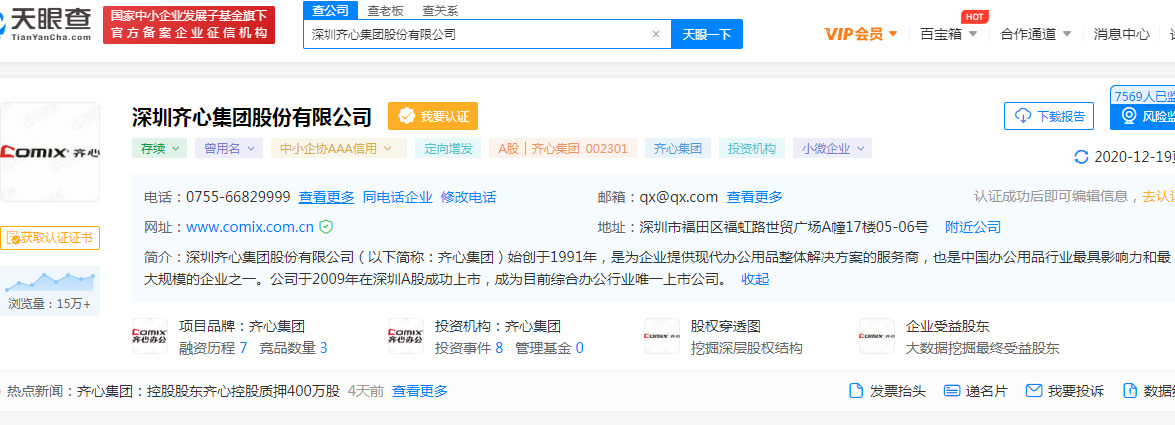The width and height of the screenshot is (1175, 425).
Task: Click the 风险监控 button
Action: pos(1143,116)
